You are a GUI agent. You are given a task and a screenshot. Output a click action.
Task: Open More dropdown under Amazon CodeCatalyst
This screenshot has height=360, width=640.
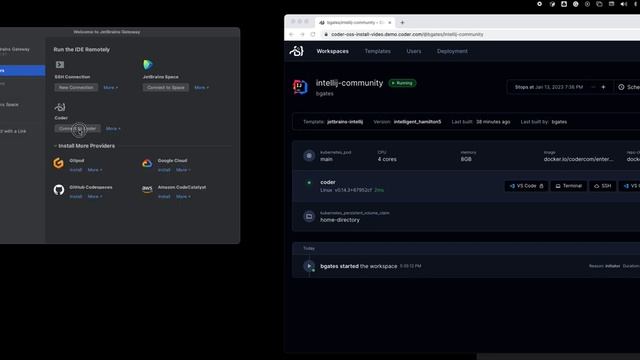183,196
